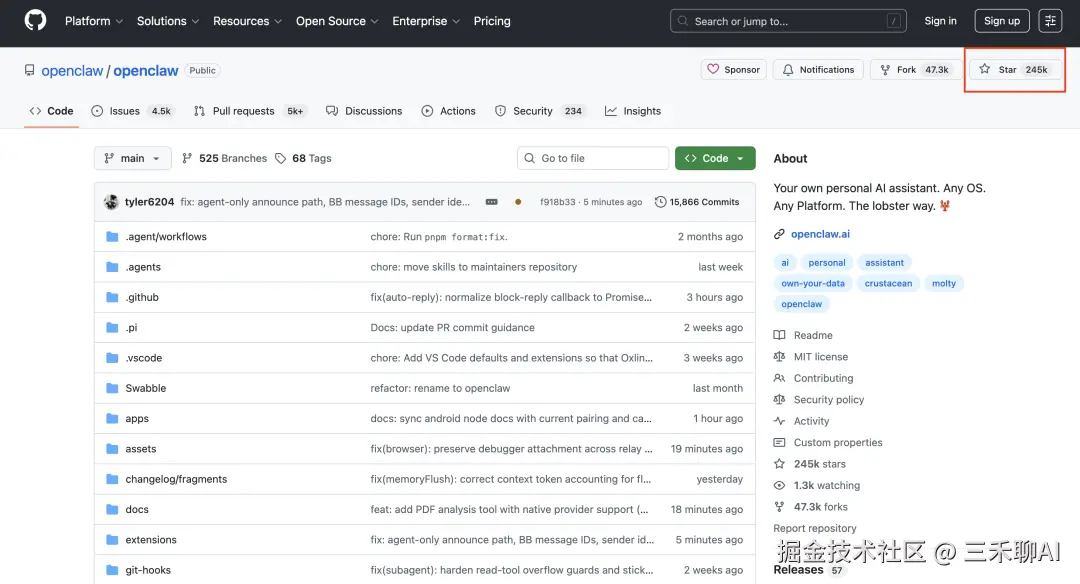
Task: Click the assistant topic tag
Action: tap(884, 262)
